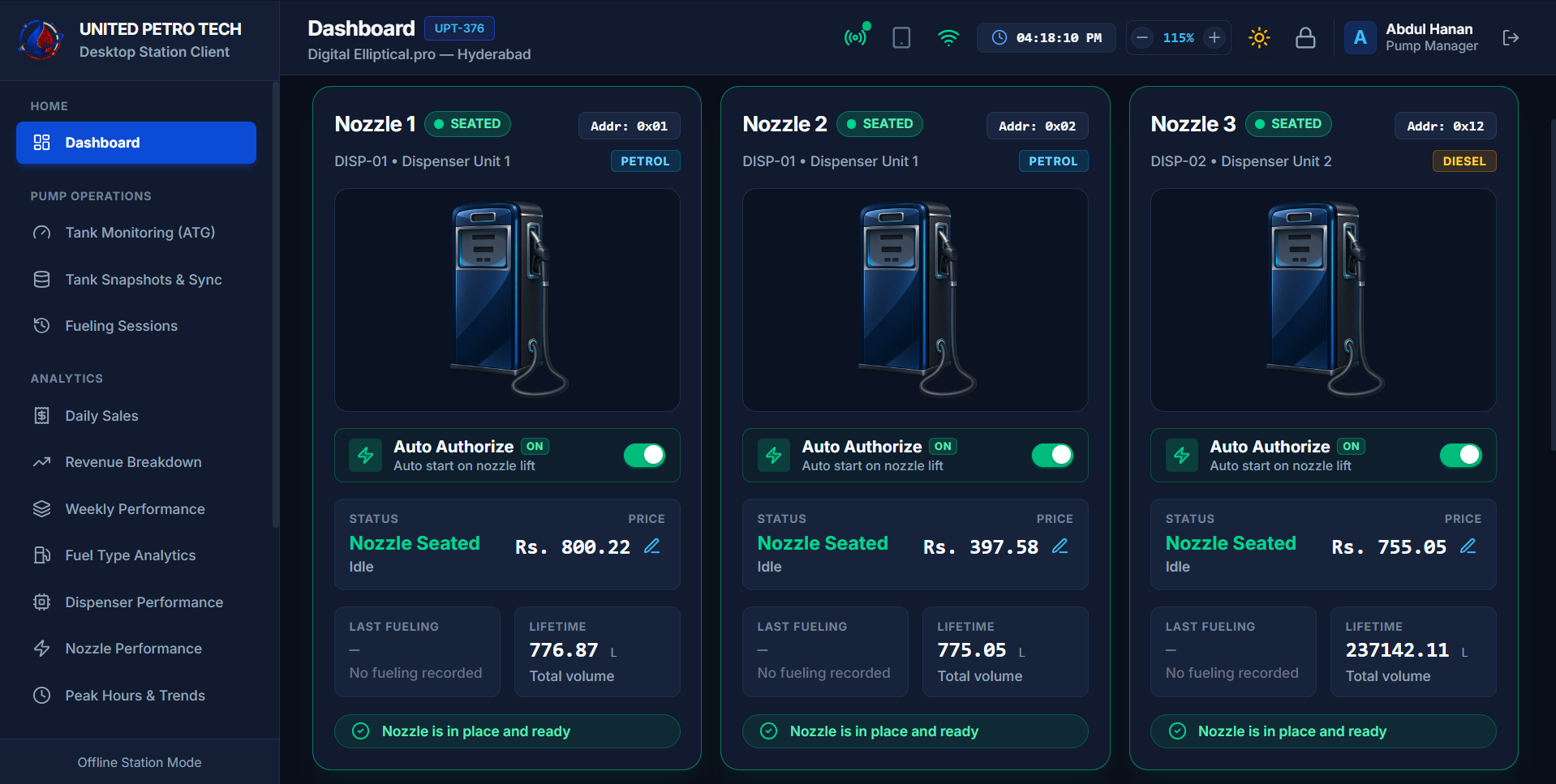Turn off Auto Authorize for Nozzle 2
This screenshot has width=1556, height=784.
pyautogui.click(x=1053, y=456)
